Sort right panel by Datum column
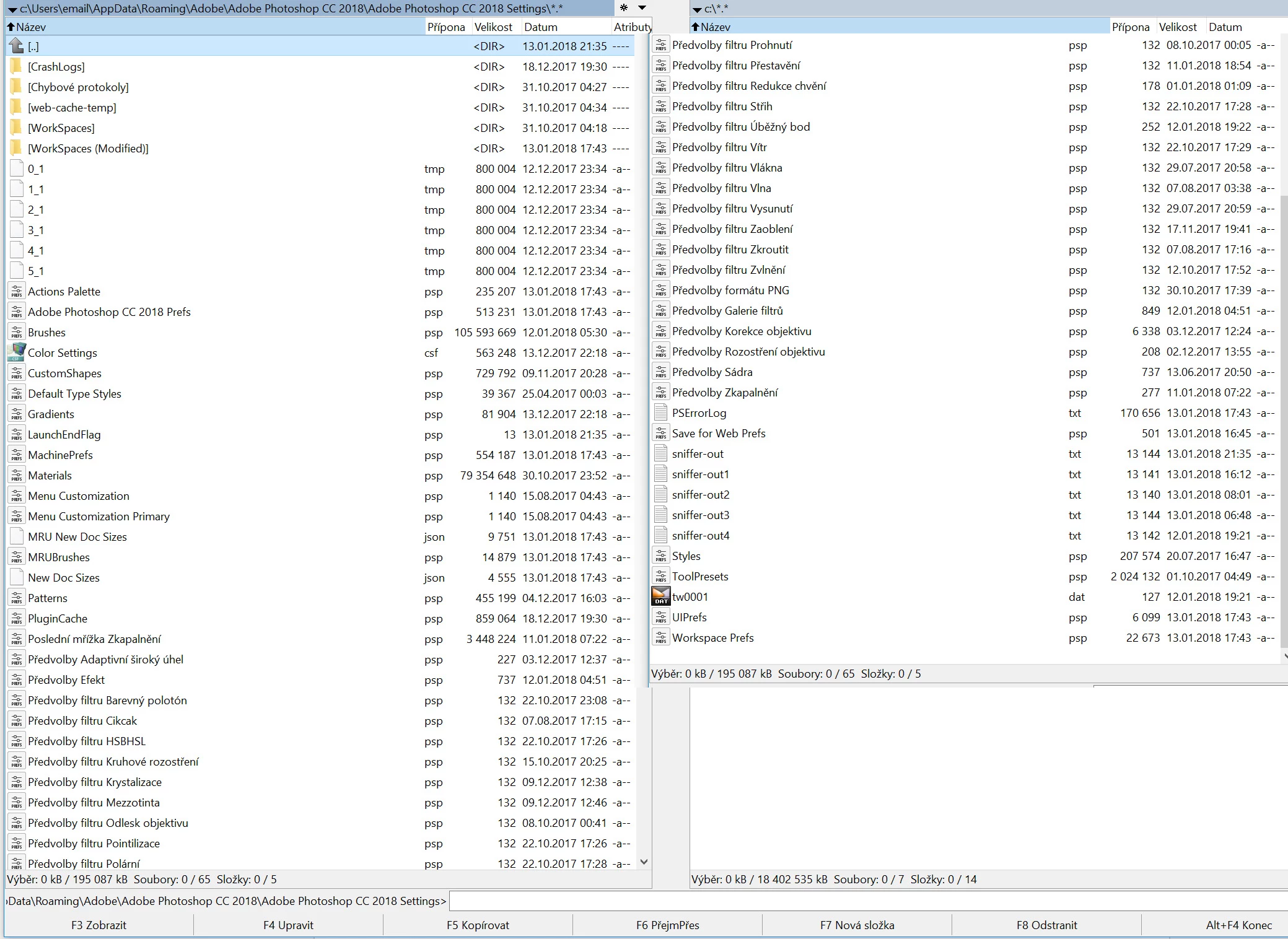This screenshot has height=939, width=1288. point(1225,27)
